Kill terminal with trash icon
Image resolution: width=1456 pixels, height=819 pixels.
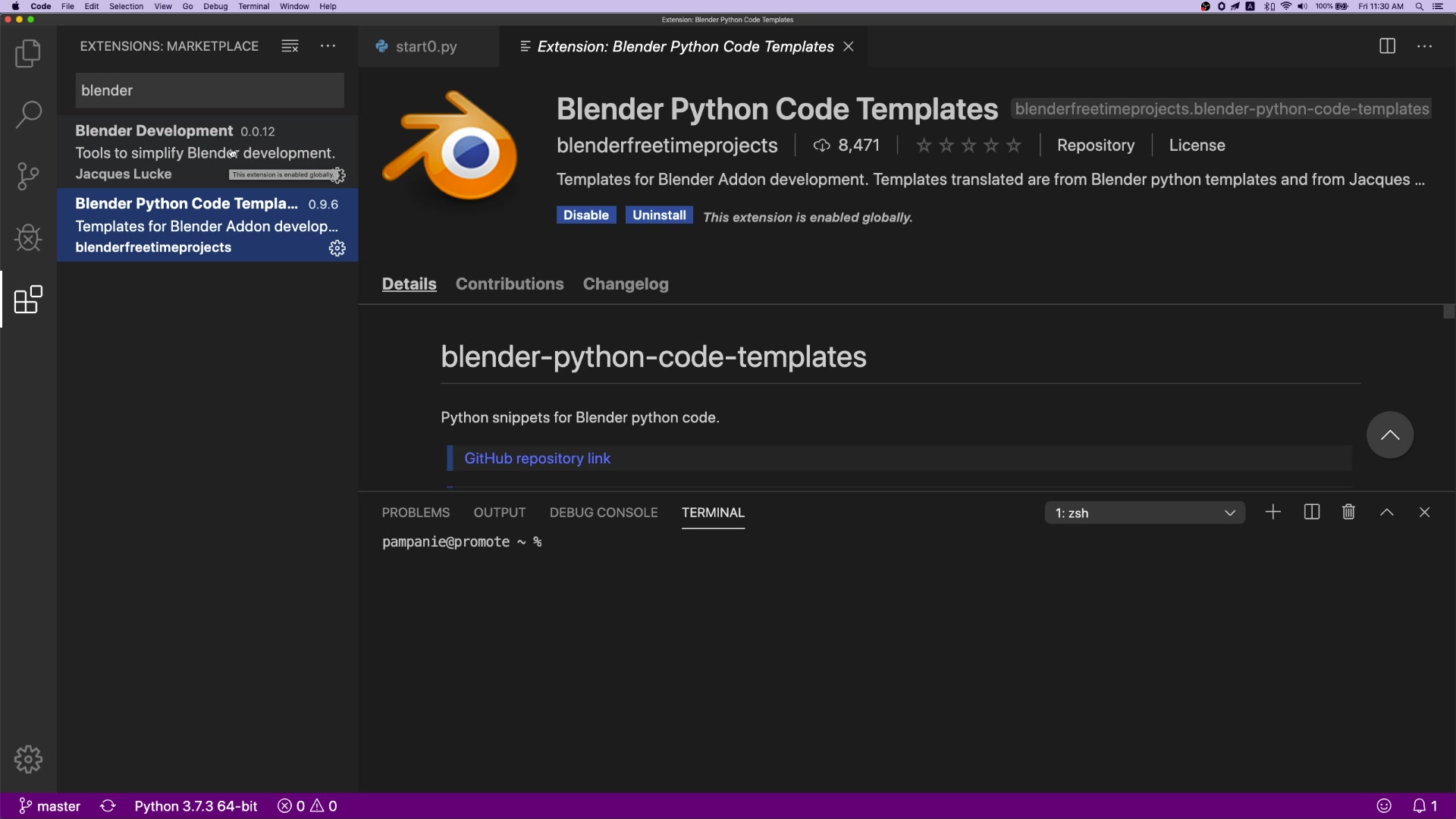coord(1348,513)
